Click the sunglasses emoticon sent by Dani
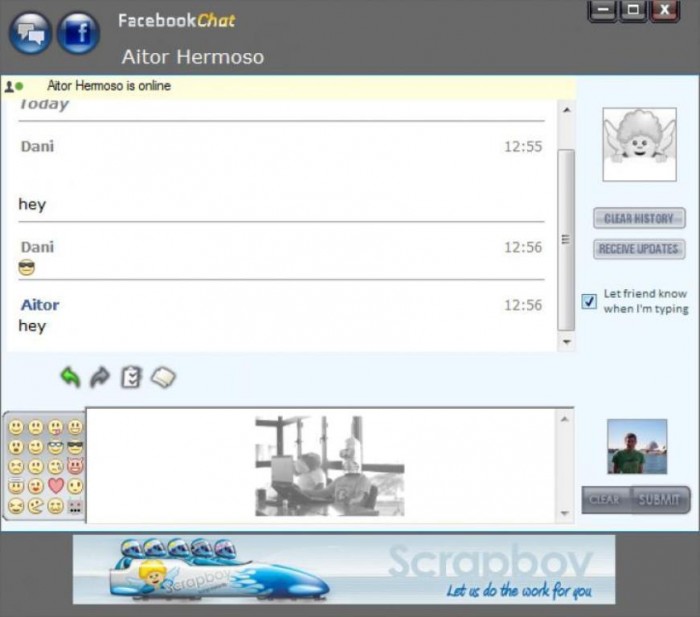The image size is (700, 617). 27,268
